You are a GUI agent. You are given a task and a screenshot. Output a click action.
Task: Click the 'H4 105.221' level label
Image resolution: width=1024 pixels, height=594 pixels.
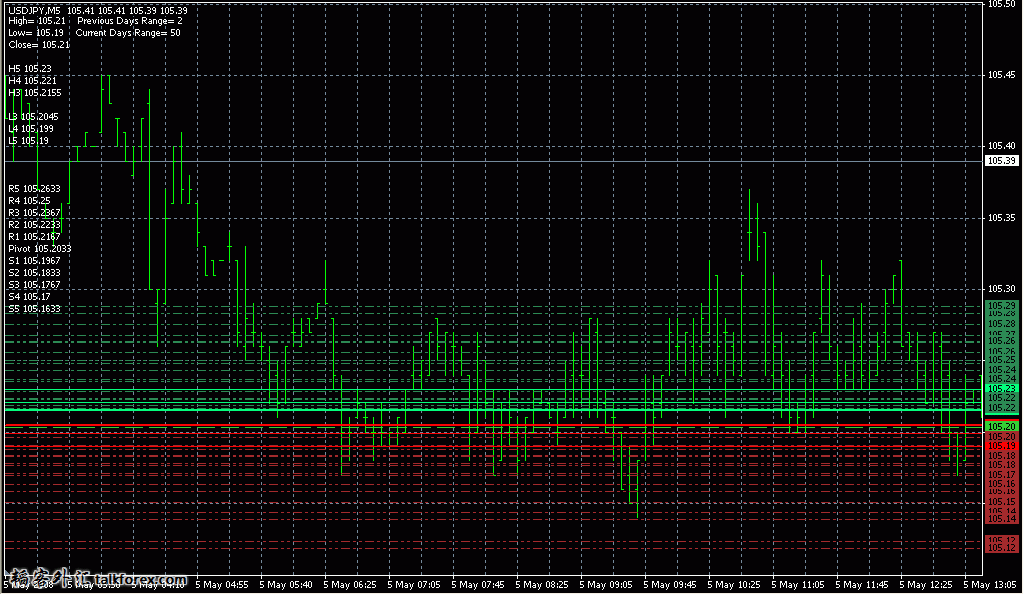(32, 80)
